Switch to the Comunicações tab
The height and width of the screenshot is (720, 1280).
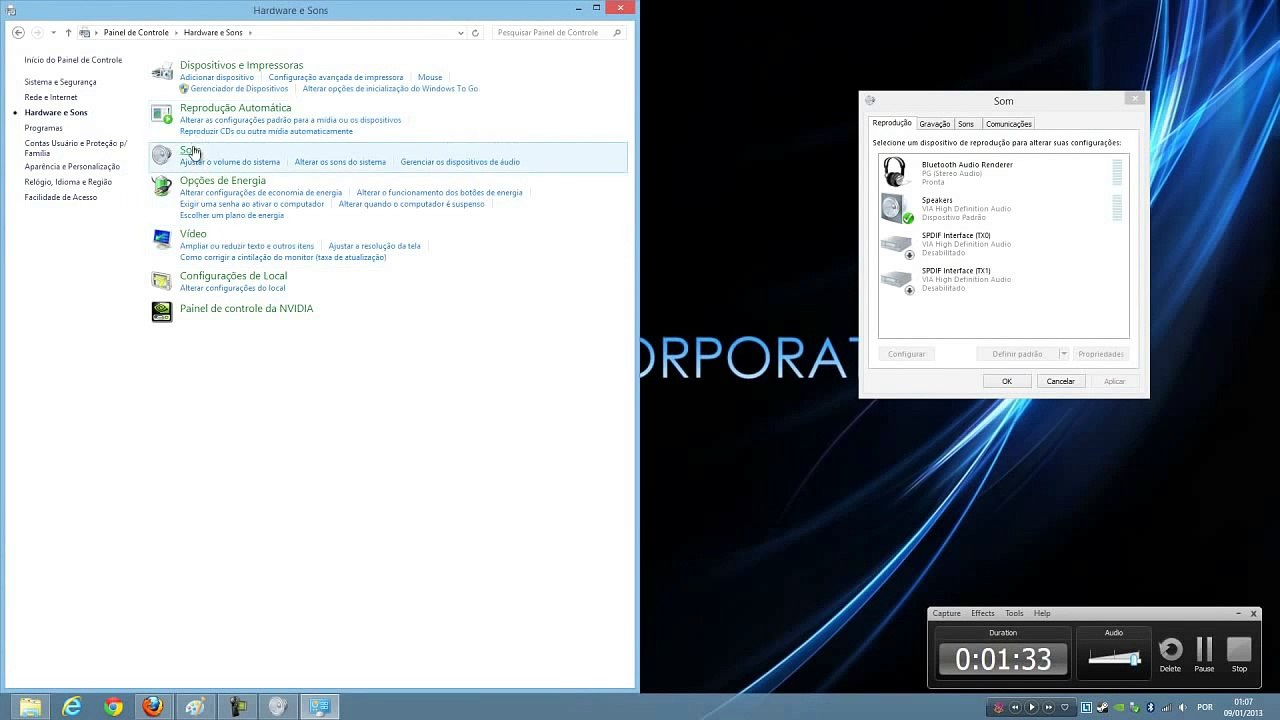tap(1008, 124)
